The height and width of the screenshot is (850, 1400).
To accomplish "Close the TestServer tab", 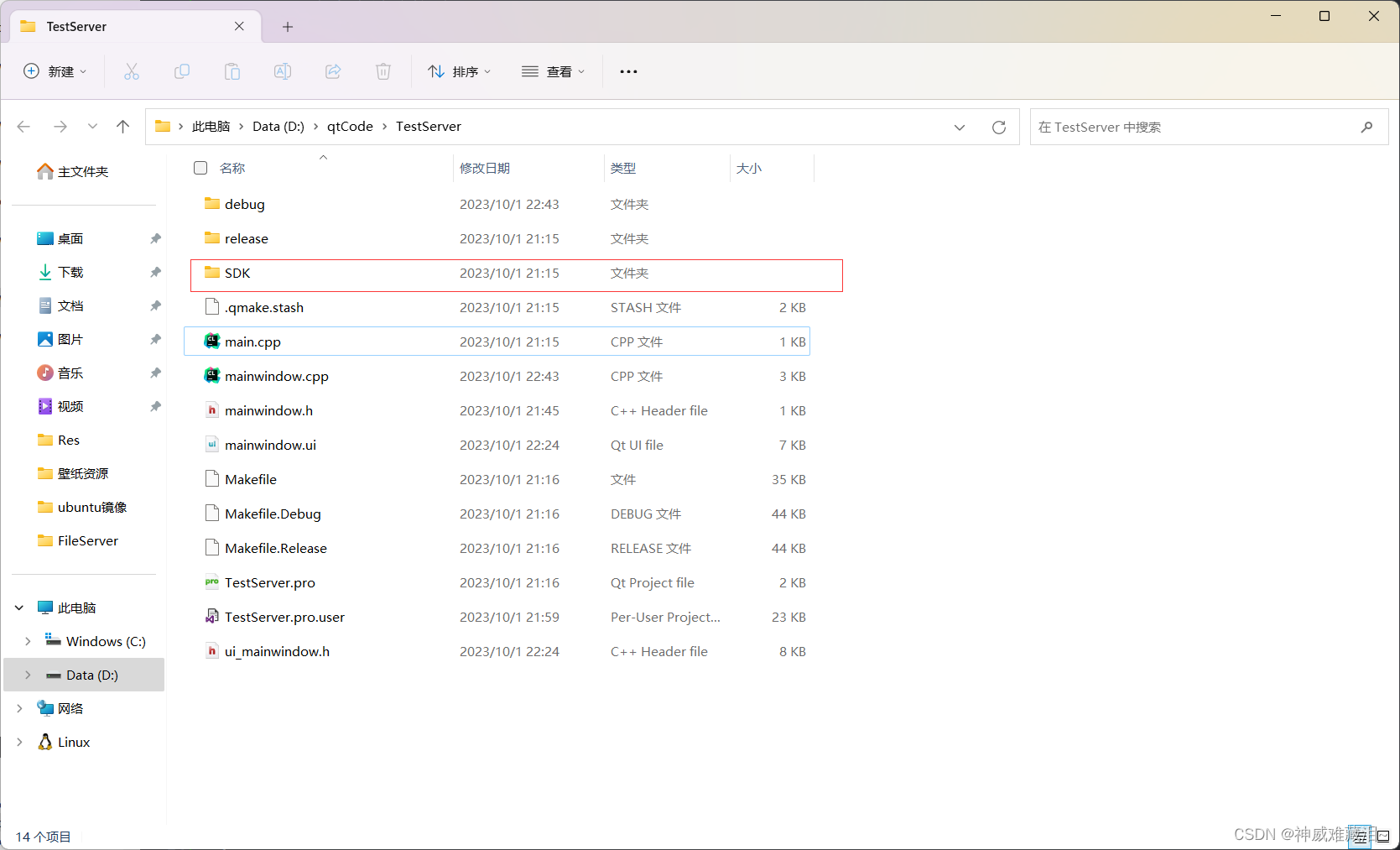I will (239, 26).
